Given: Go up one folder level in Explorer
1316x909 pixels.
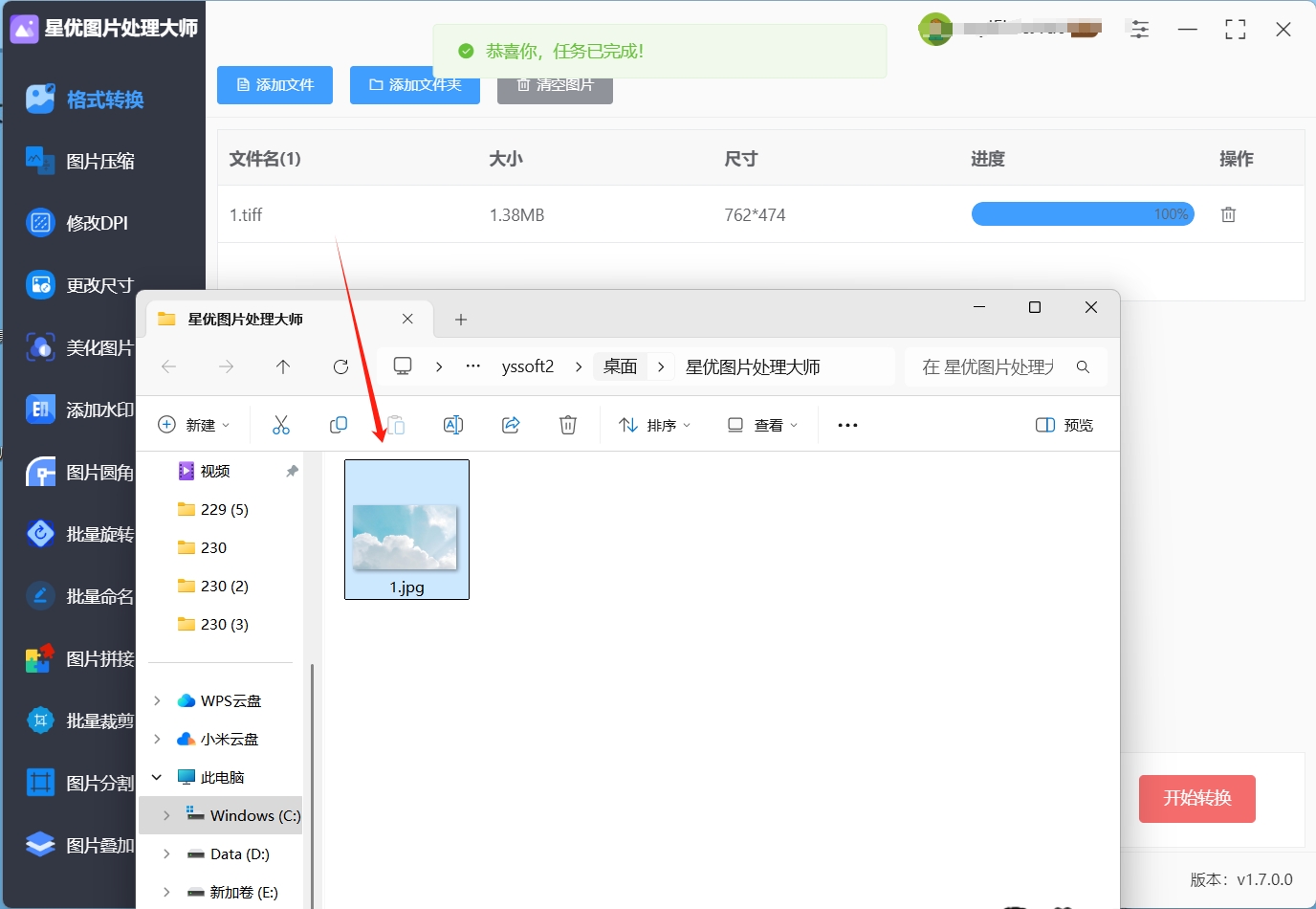Looking at the screenshot, I should tap(283, 366).
